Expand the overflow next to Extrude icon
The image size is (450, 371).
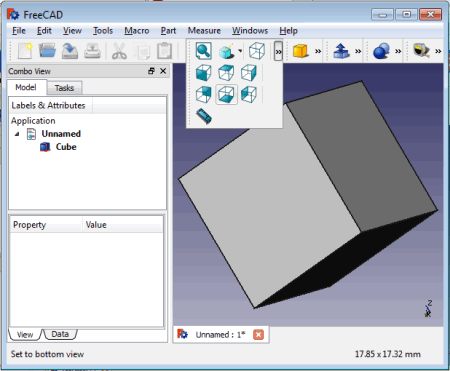tap(358, 51)
